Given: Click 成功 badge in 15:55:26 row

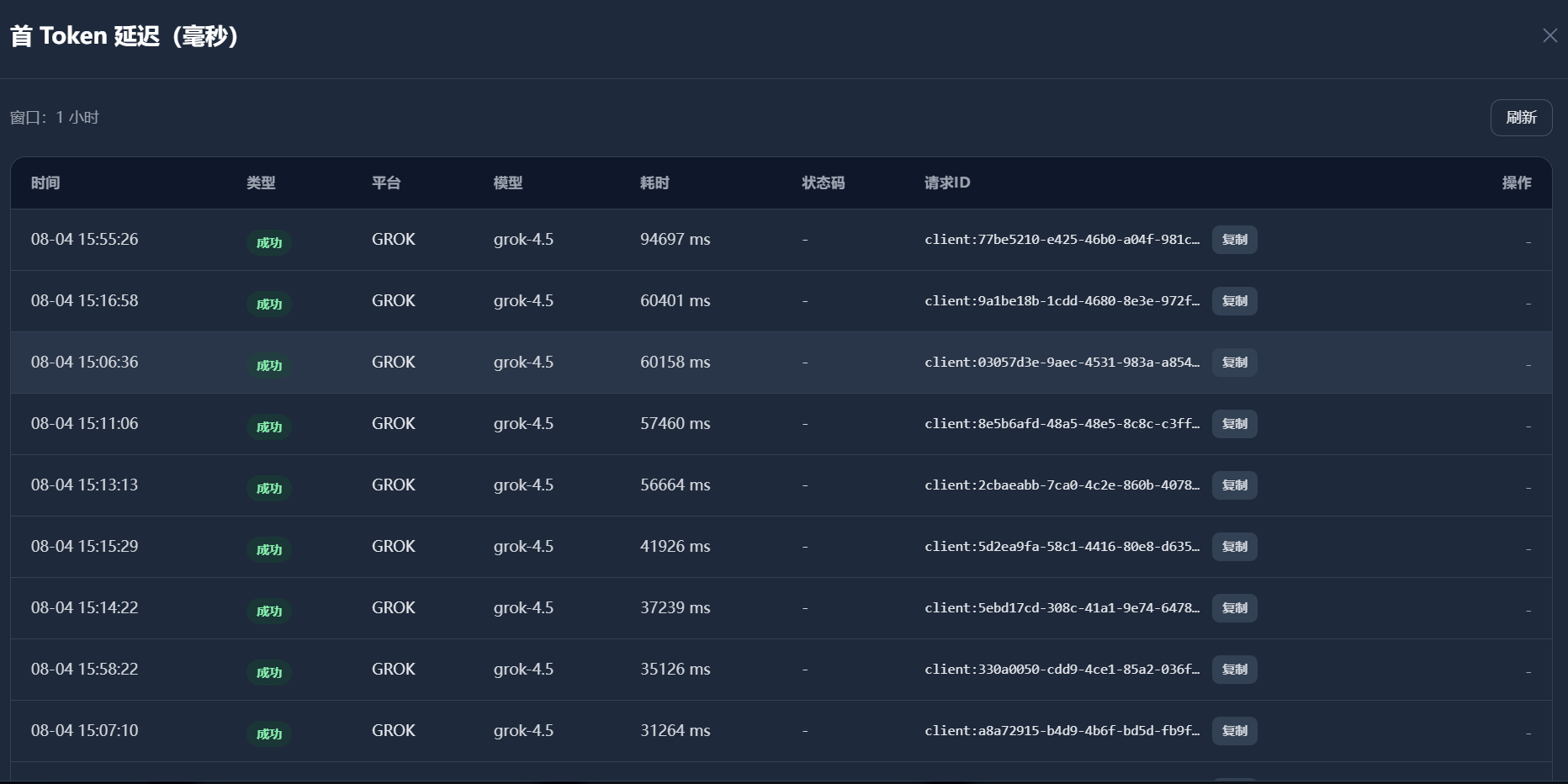Looking at the screenshot, I should [x=269, y=243].
